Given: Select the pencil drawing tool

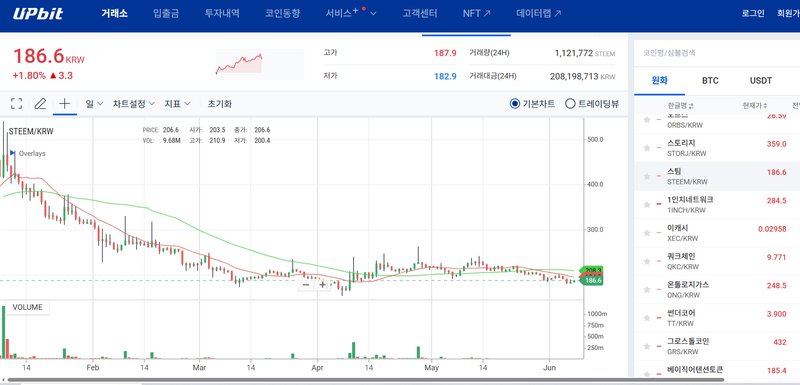Looking at the screenshot, I should pos(40,104).
